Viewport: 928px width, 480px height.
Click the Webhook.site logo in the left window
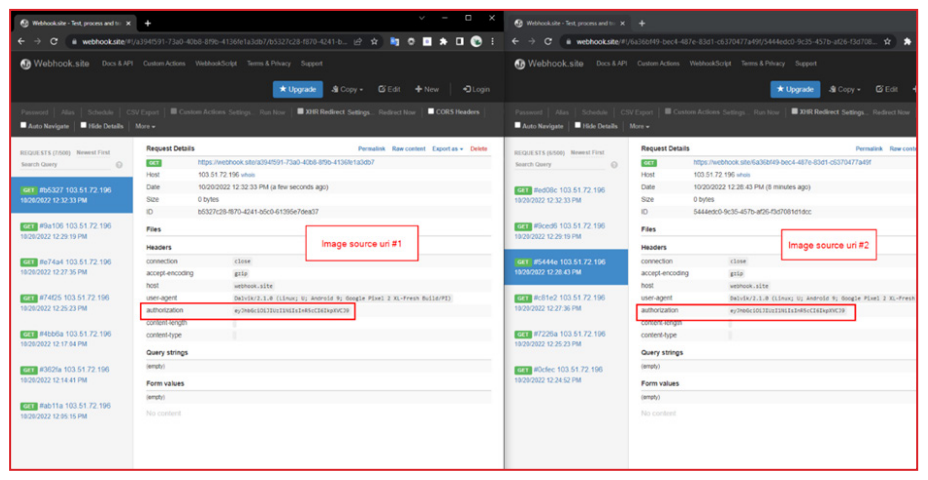click(x=54, y=64)
